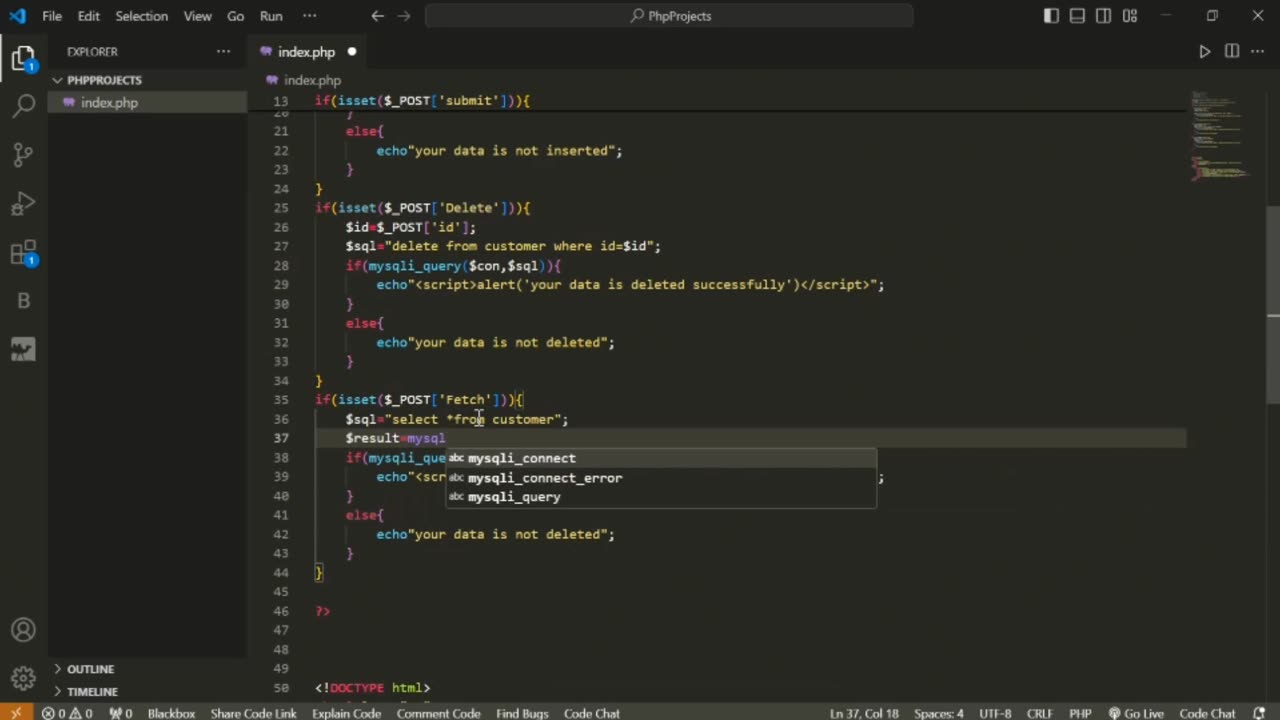Choose mysqli_connect_error suggestion
Image resolution: width=1280 pixels, height=720 pixels.
tap(661, 478)
